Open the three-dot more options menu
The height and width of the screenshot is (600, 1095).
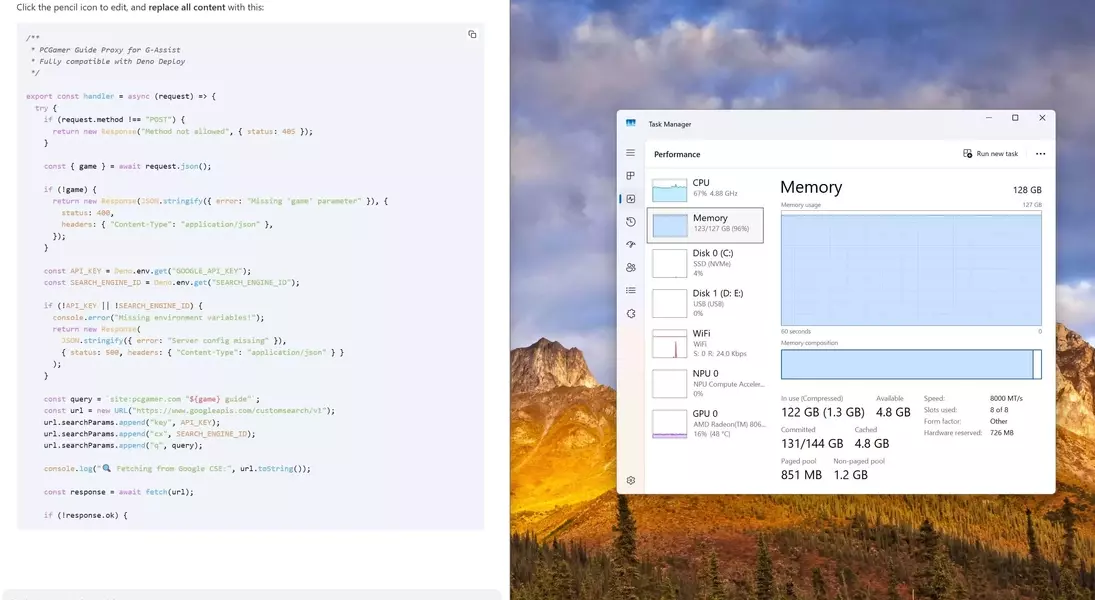(1041, 154)
